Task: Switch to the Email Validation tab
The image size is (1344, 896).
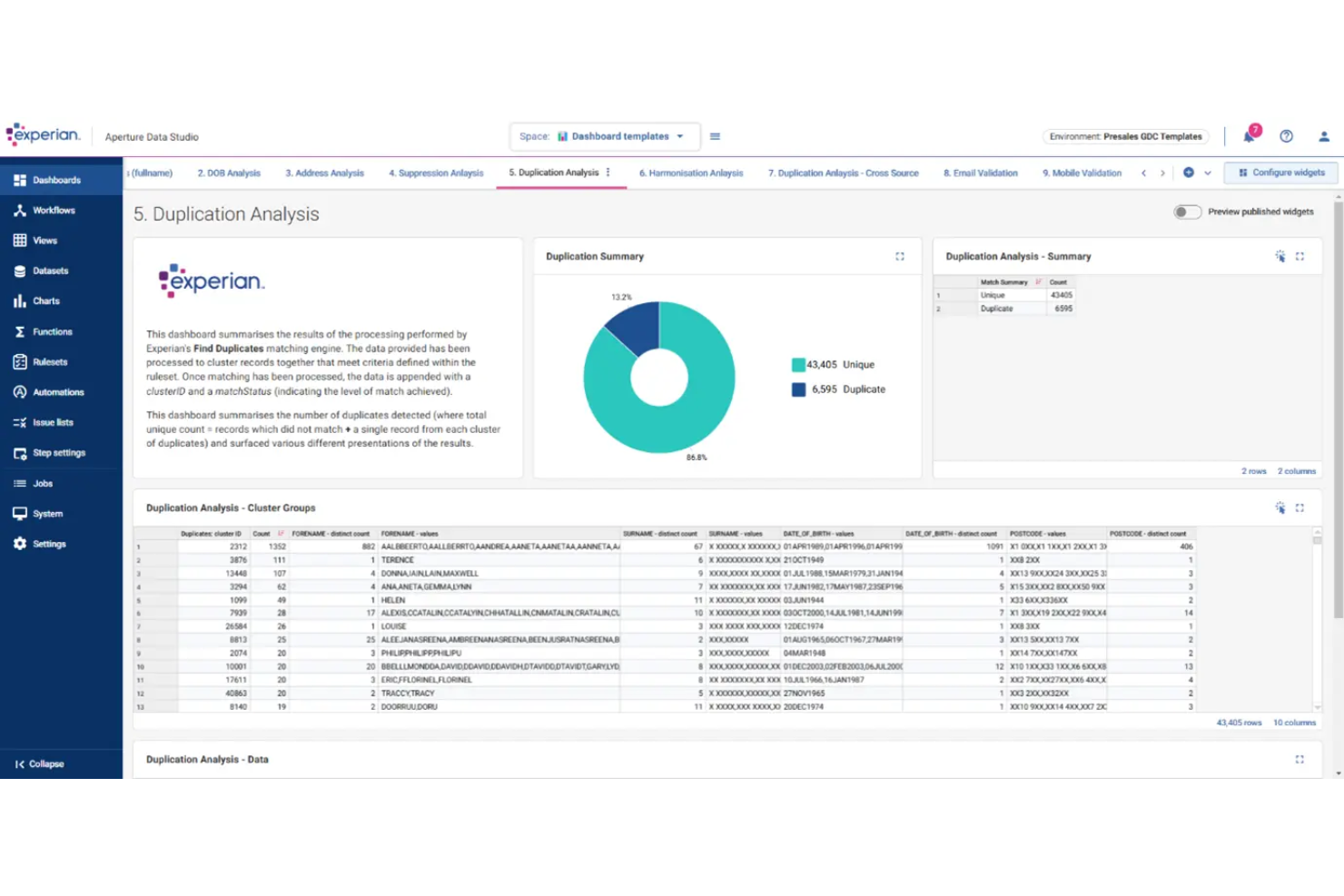Action: [980, 172]
